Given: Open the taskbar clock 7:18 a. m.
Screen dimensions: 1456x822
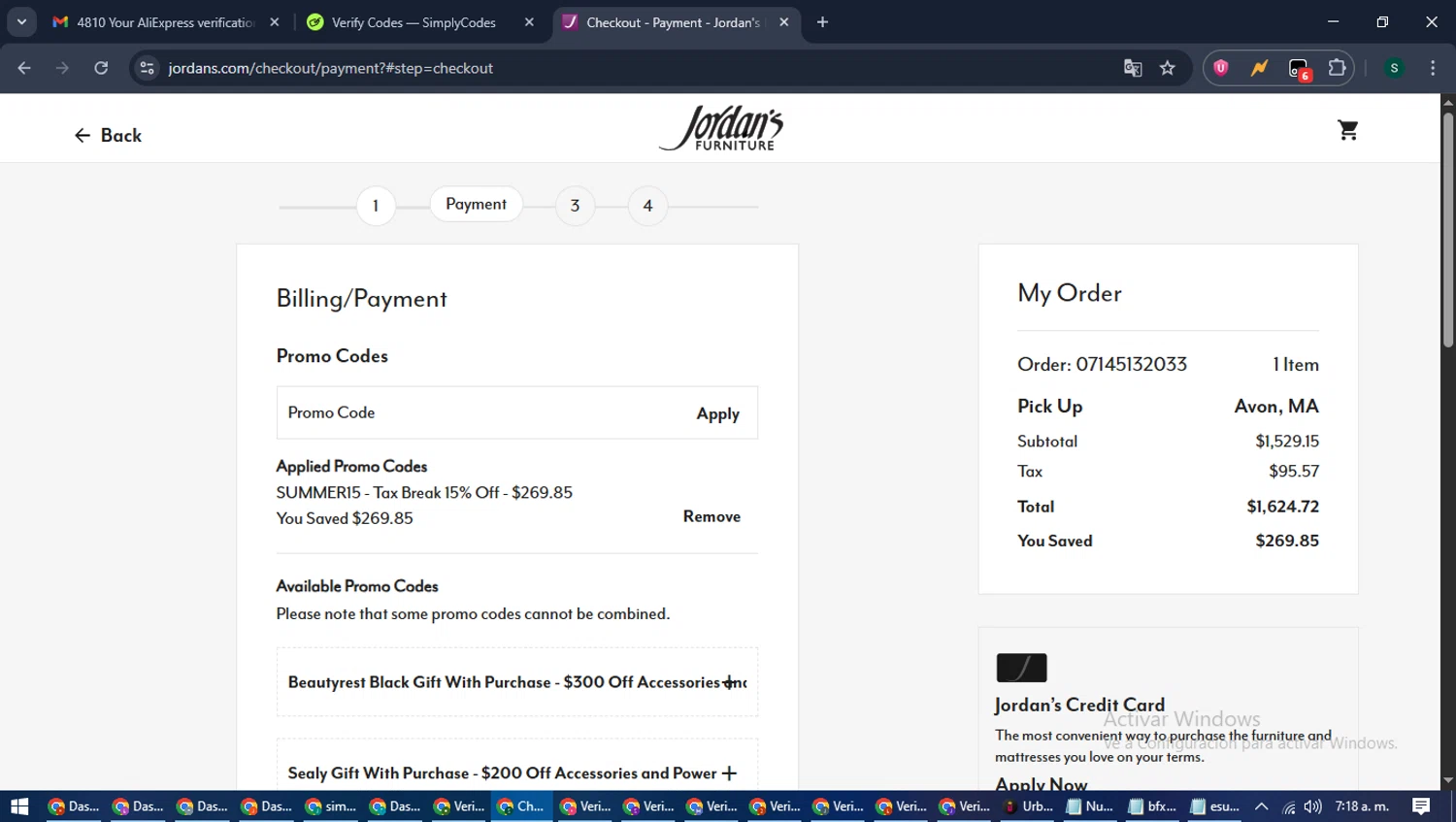Looking at the screenshot, I should point(1363,806).
